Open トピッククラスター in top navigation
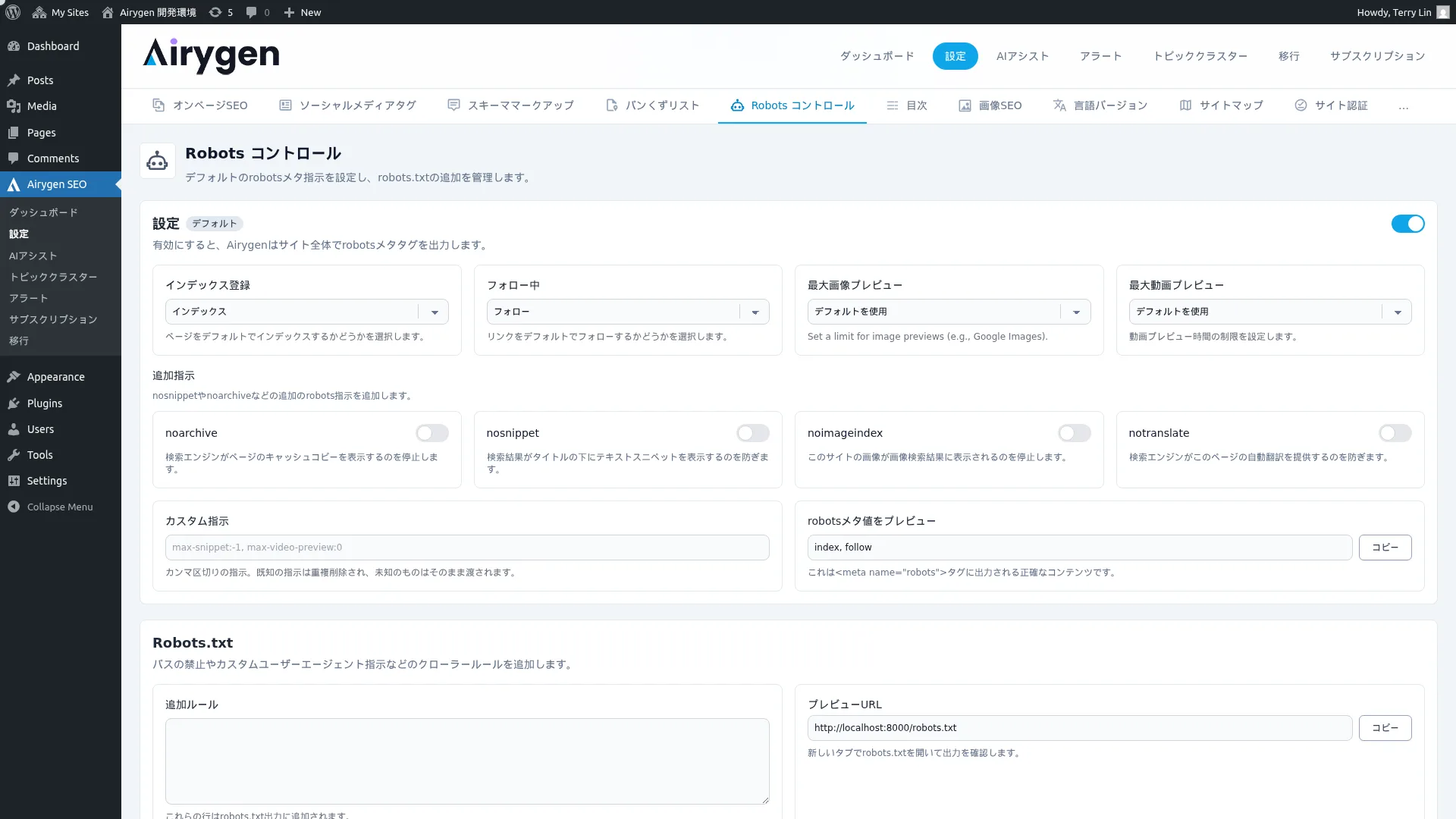Image resolution: width=1456 pixels, height=819 pixels. (1200, 56)
